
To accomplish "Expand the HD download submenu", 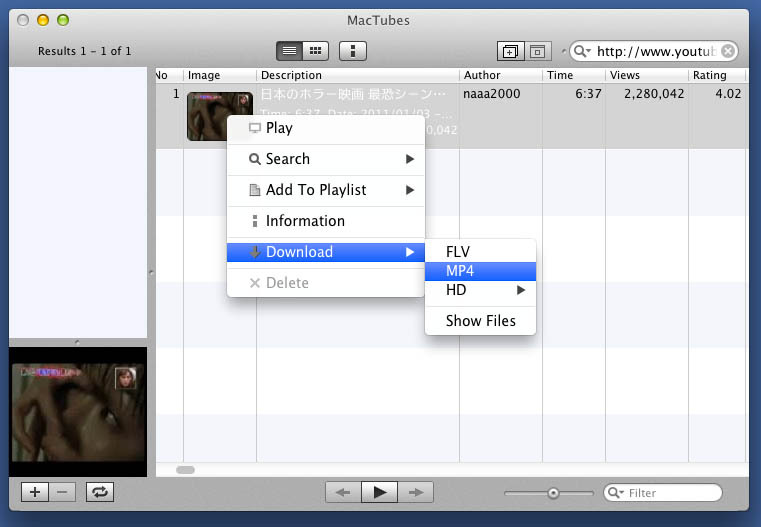I will click(x=480, y=290).
